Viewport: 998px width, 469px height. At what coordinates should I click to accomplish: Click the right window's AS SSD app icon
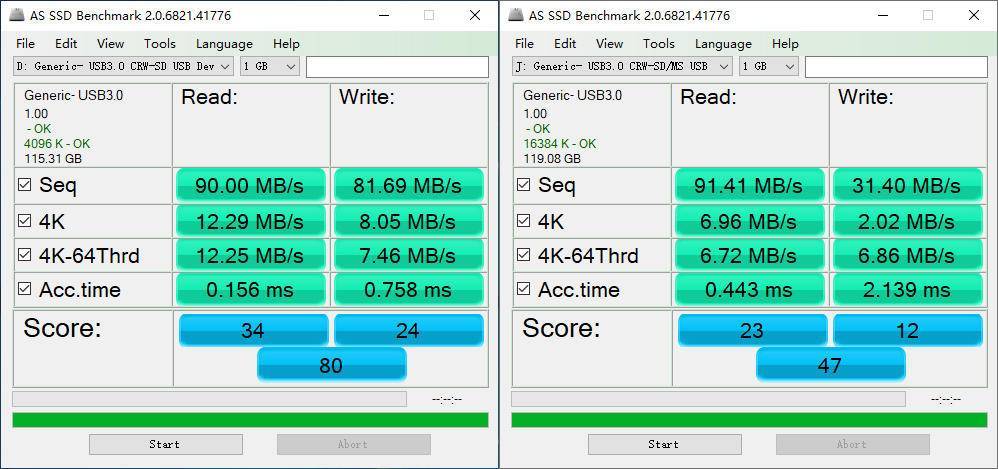tap(516, 15)
